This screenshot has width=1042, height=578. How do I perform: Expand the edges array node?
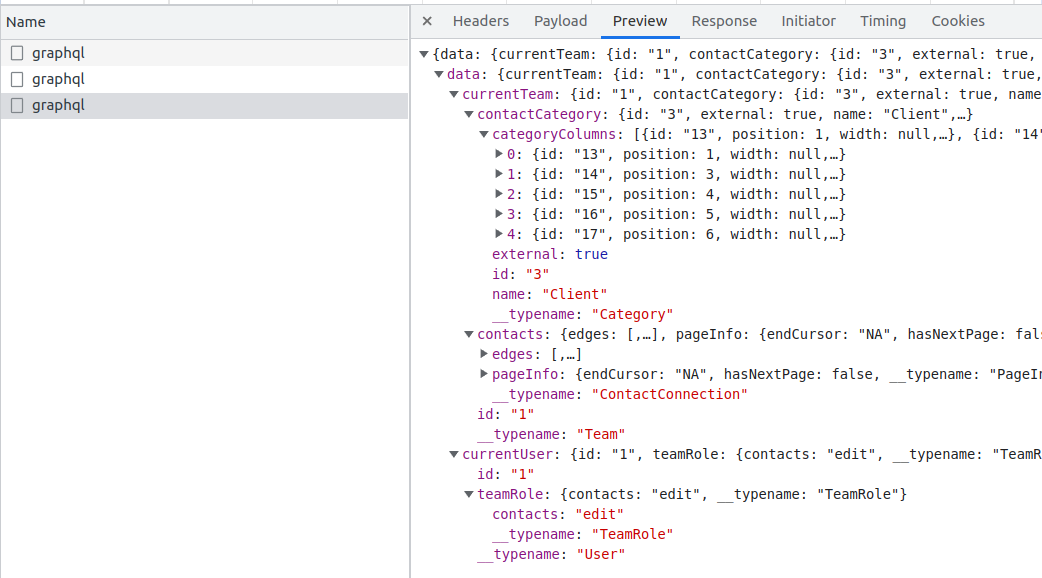click(485, 354)
